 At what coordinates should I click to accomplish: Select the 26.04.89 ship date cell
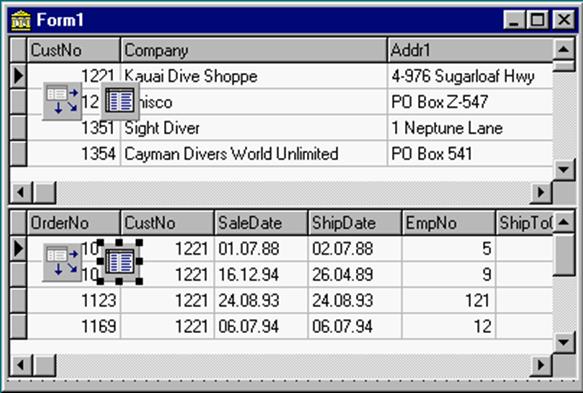355,274
